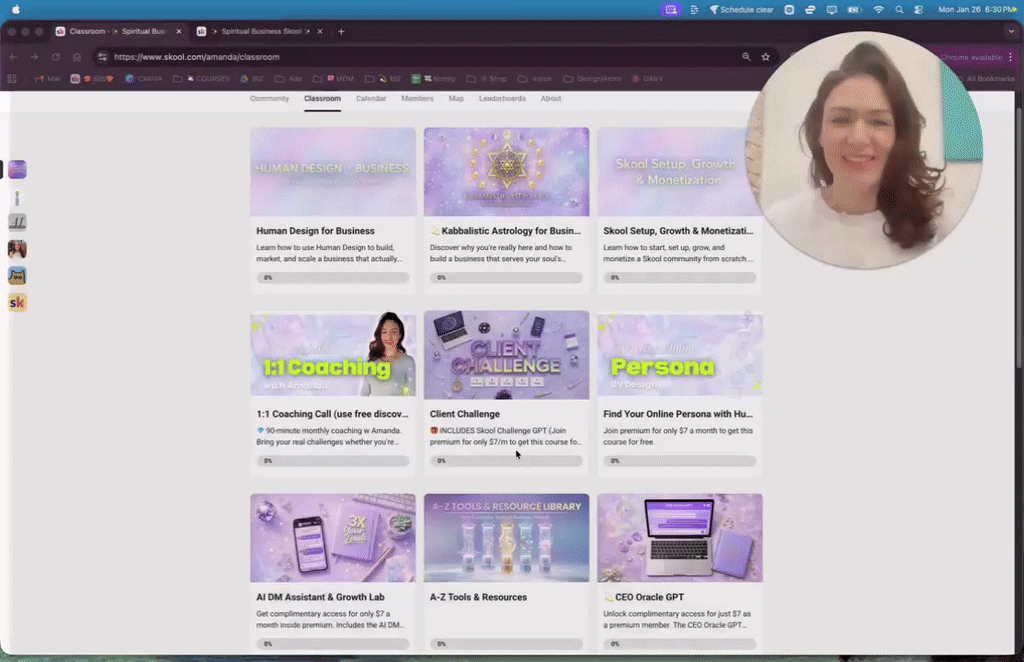Image resolution: width=1024 pixels, height=662 pixels.
Task: Select the yellow sk icon in left sidebar
Action: [x=17, y=302]
